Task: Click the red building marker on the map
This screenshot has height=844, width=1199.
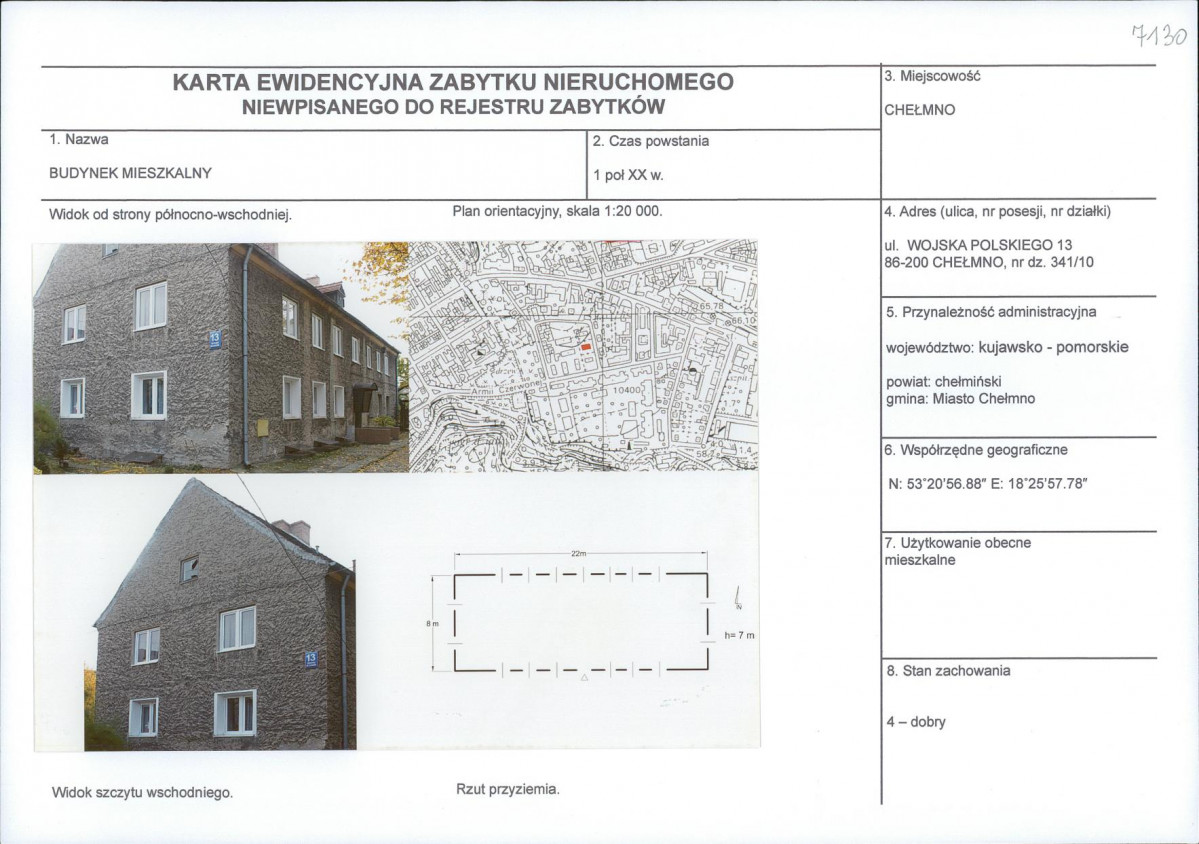Action: click(x=585, y=346)
